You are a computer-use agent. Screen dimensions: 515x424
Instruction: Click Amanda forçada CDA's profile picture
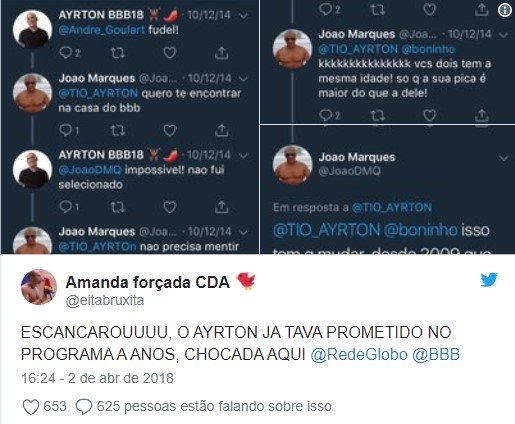click(x=39, y=287)
